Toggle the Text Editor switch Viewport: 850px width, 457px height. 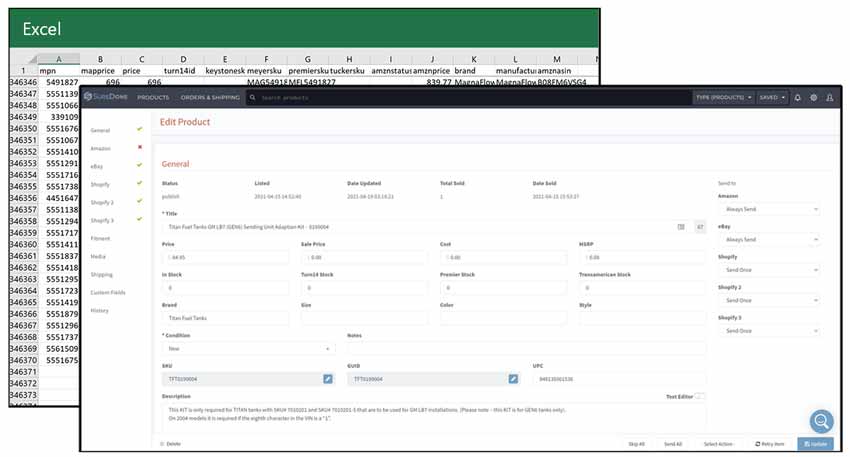[700, 396]
